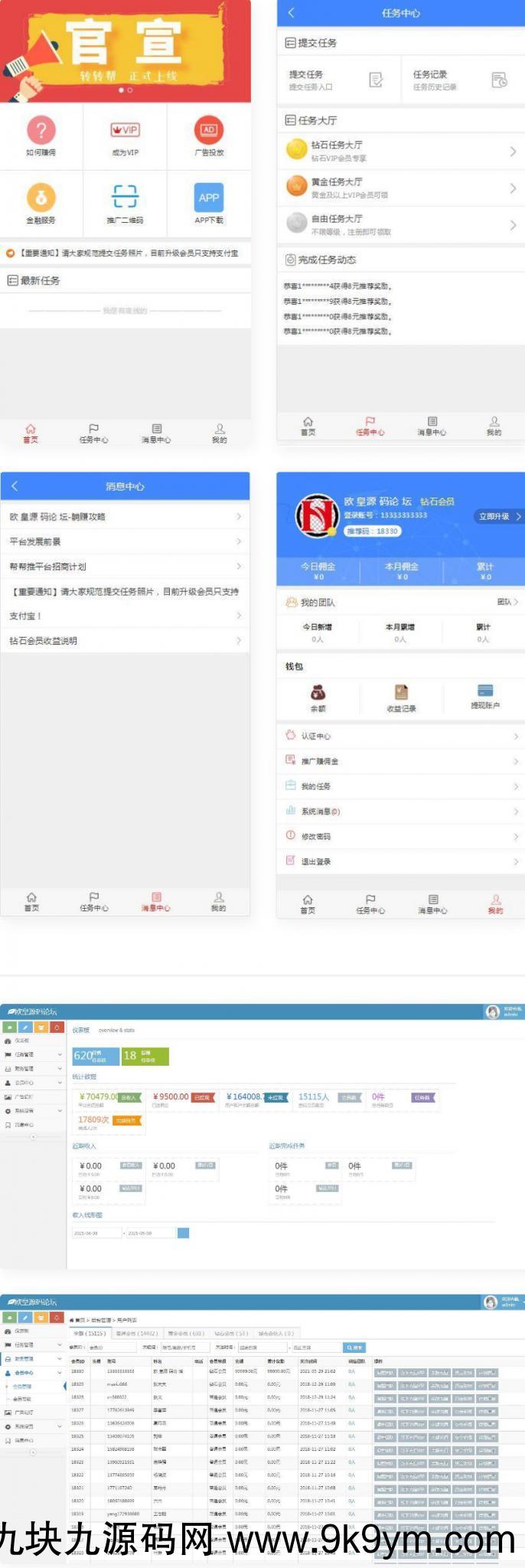
Task: Expand 财务管理 in the dashboard admin sidebar
Action: (33, 1069)
